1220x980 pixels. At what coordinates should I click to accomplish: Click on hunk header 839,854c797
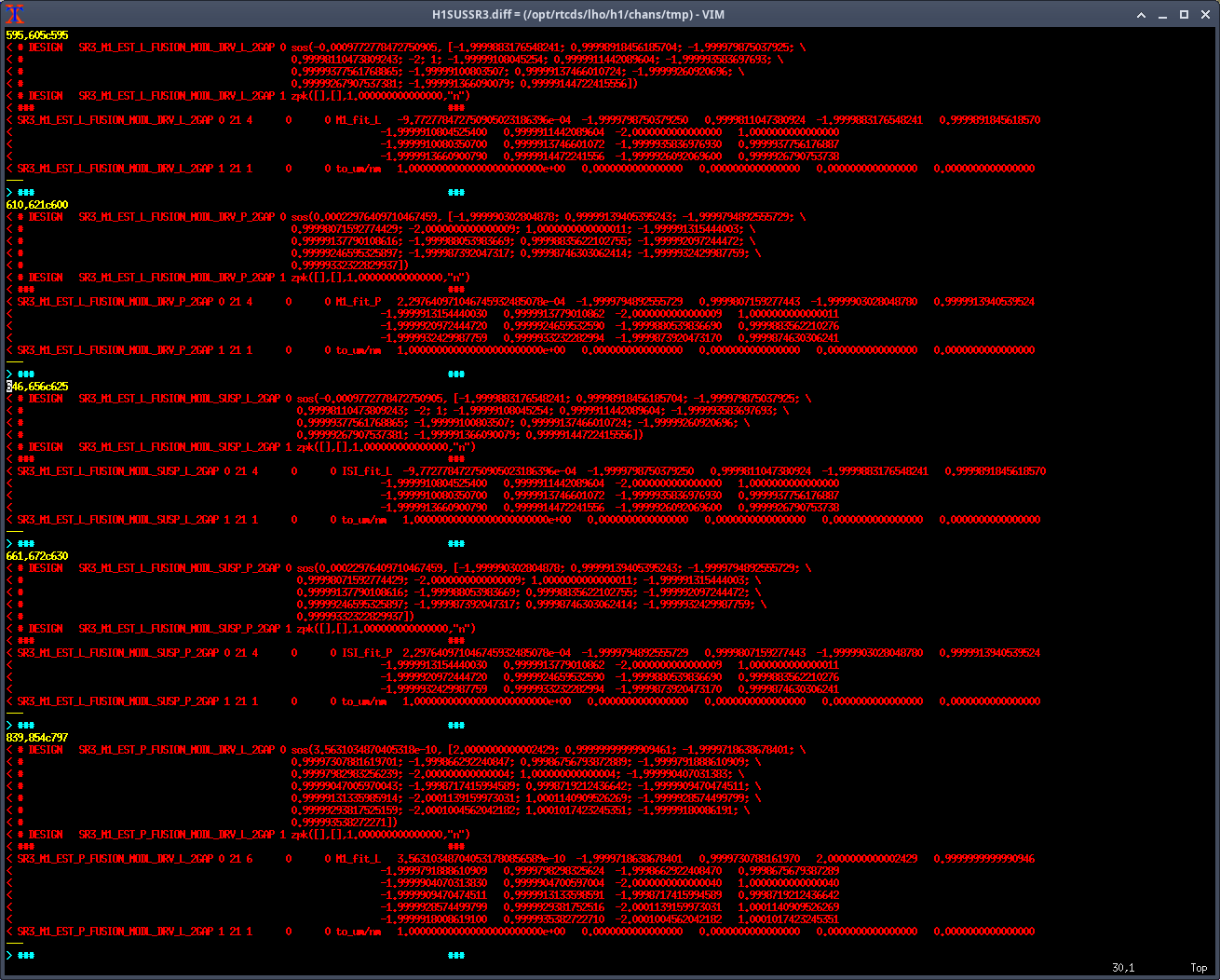[37, 738]
